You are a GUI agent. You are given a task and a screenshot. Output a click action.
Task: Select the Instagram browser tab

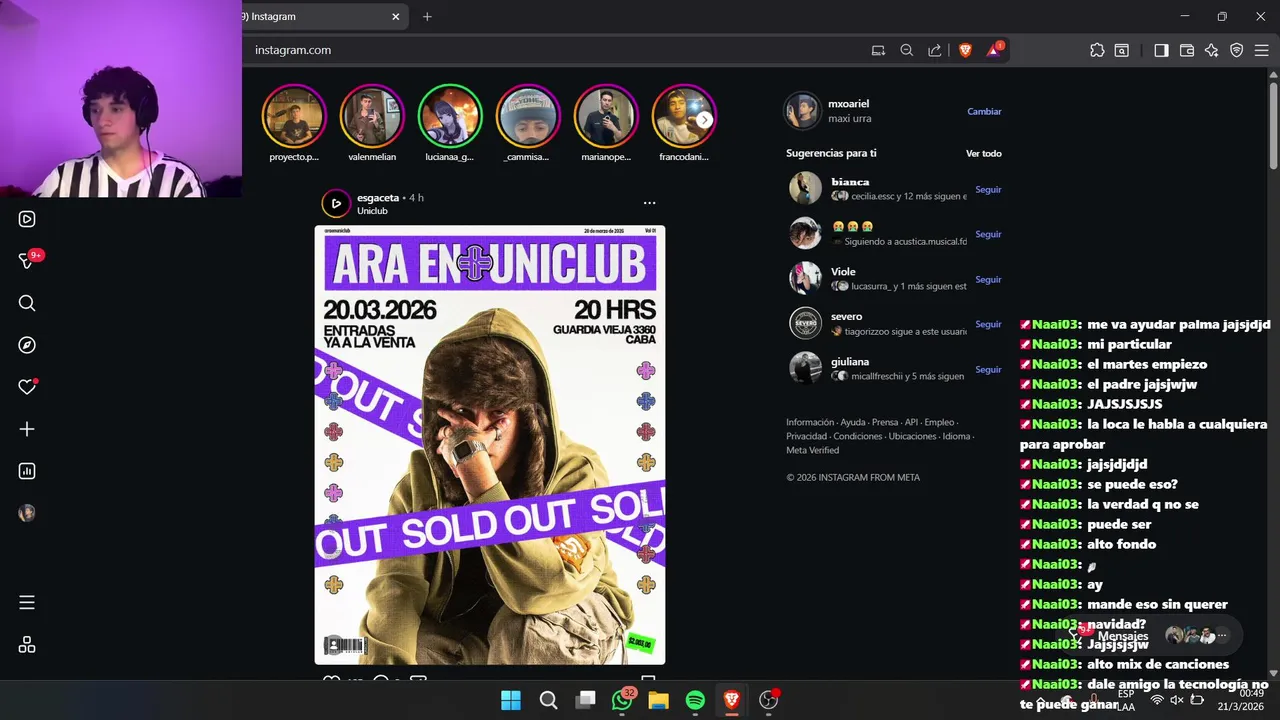(x=320, y=17)
